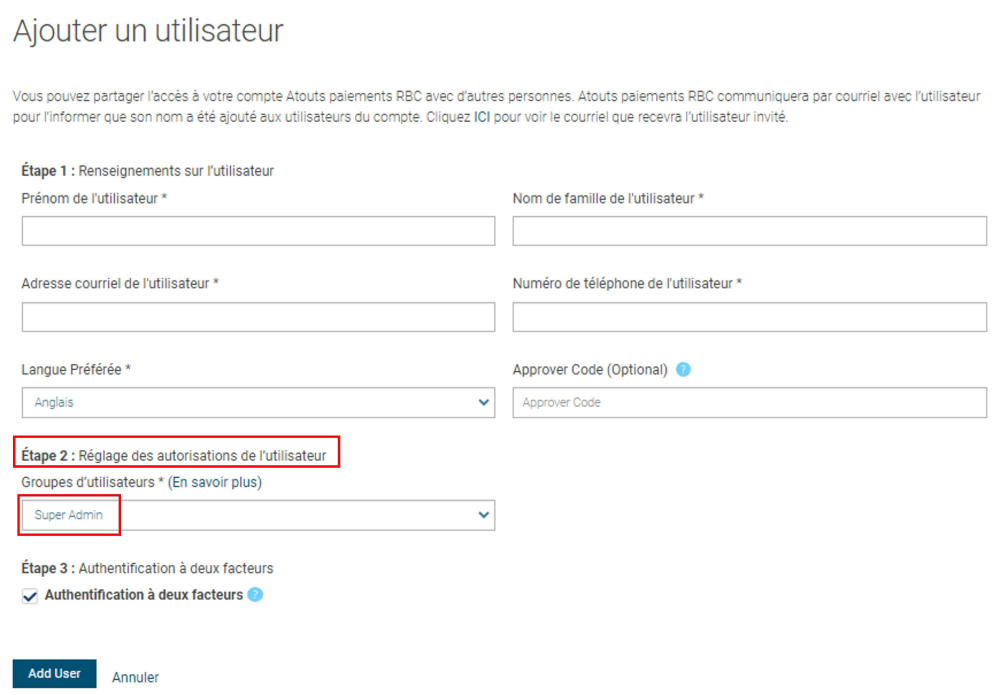Click the Nom de famille input field
This screenshot has height=695, width=1000.
pyautogui.click(x=749, y=231)
